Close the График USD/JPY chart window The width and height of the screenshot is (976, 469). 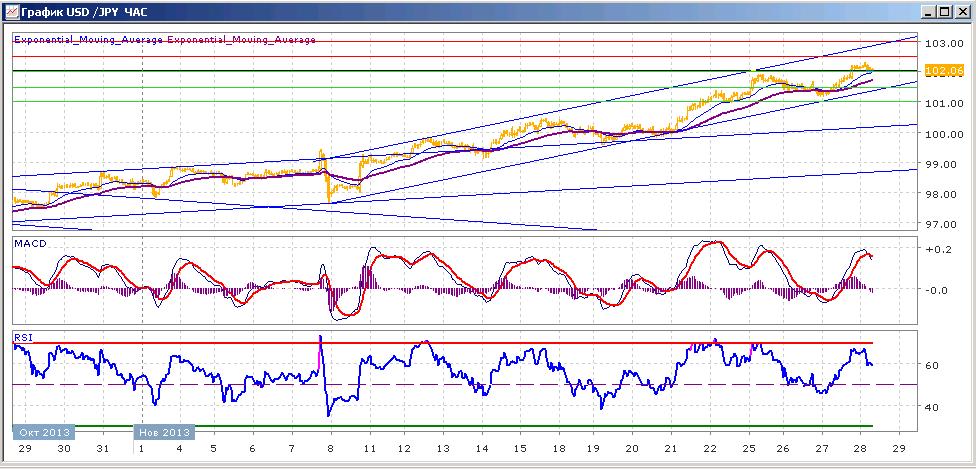click(962, 11)
